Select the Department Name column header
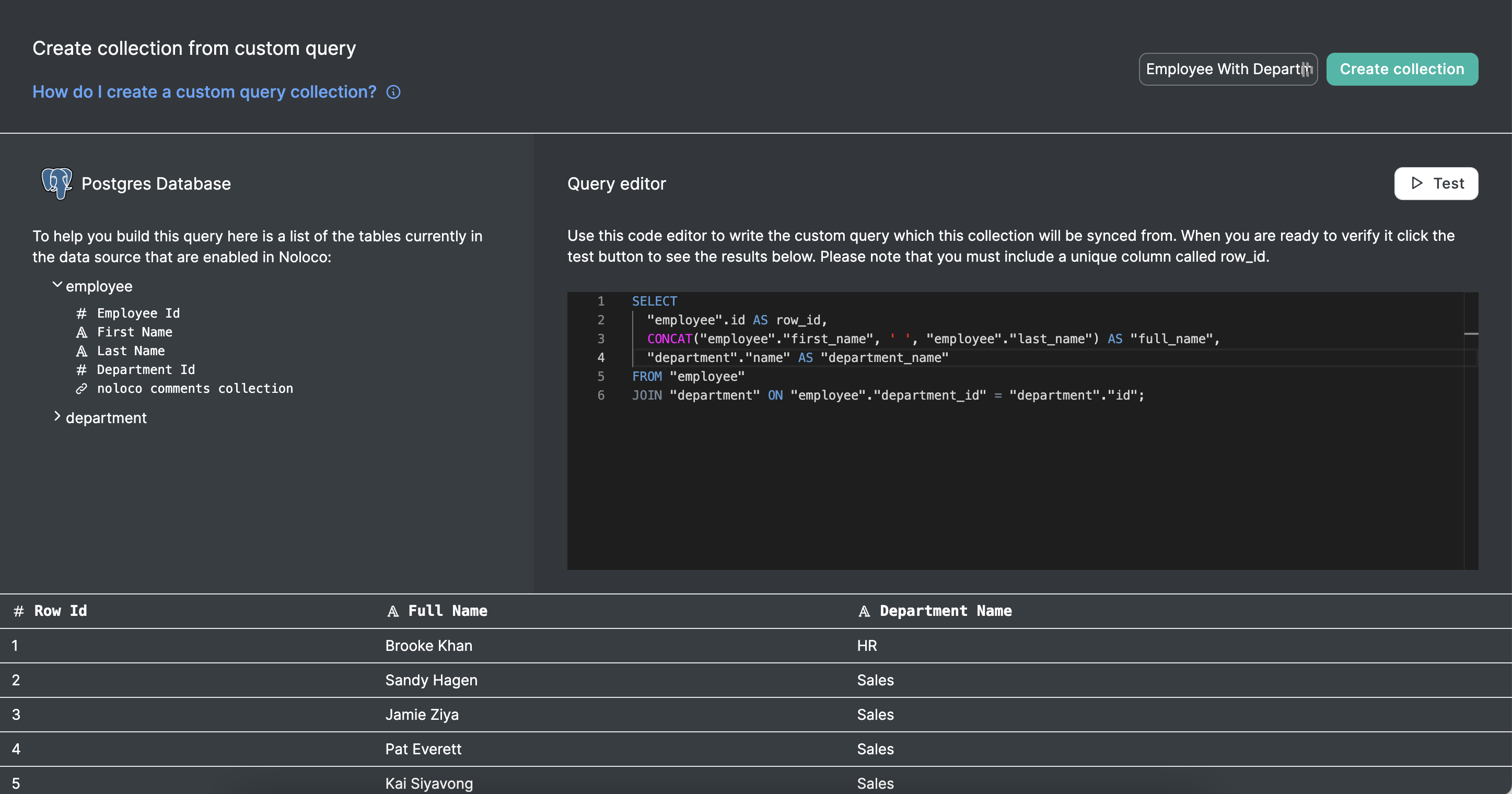The width and height of the screenshot is (1512, 794). [x=945, y=611]
